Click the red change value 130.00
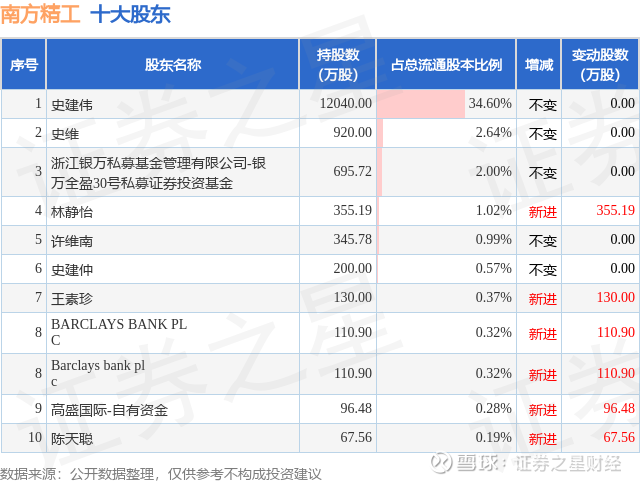The height and width of the screenshot is (483, 640). (x=616, y=297)
